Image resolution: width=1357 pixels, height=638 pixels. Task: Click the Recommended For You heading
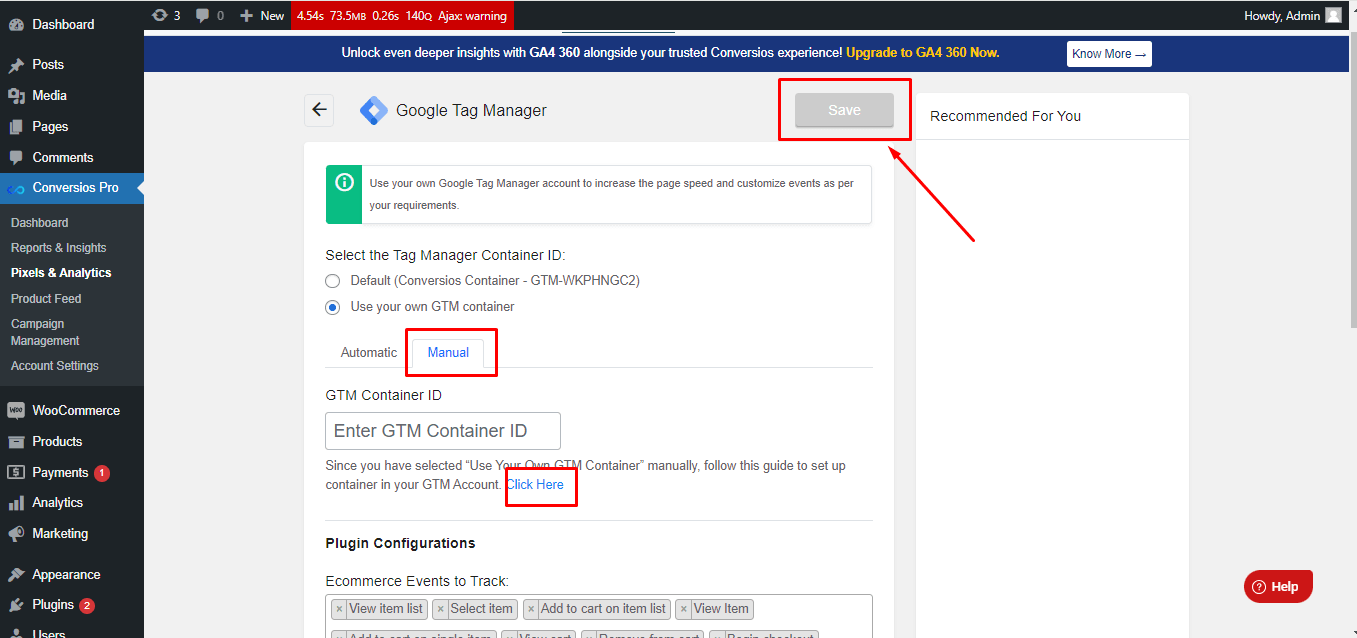coord(1005,116)
